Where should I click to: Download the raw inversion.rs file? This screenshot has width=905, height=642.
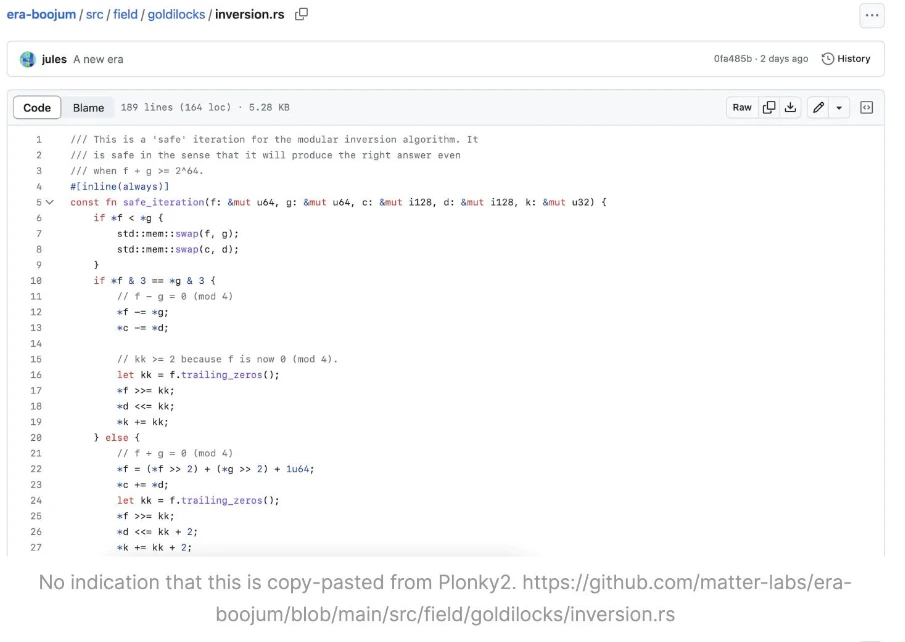click(790, 108)
